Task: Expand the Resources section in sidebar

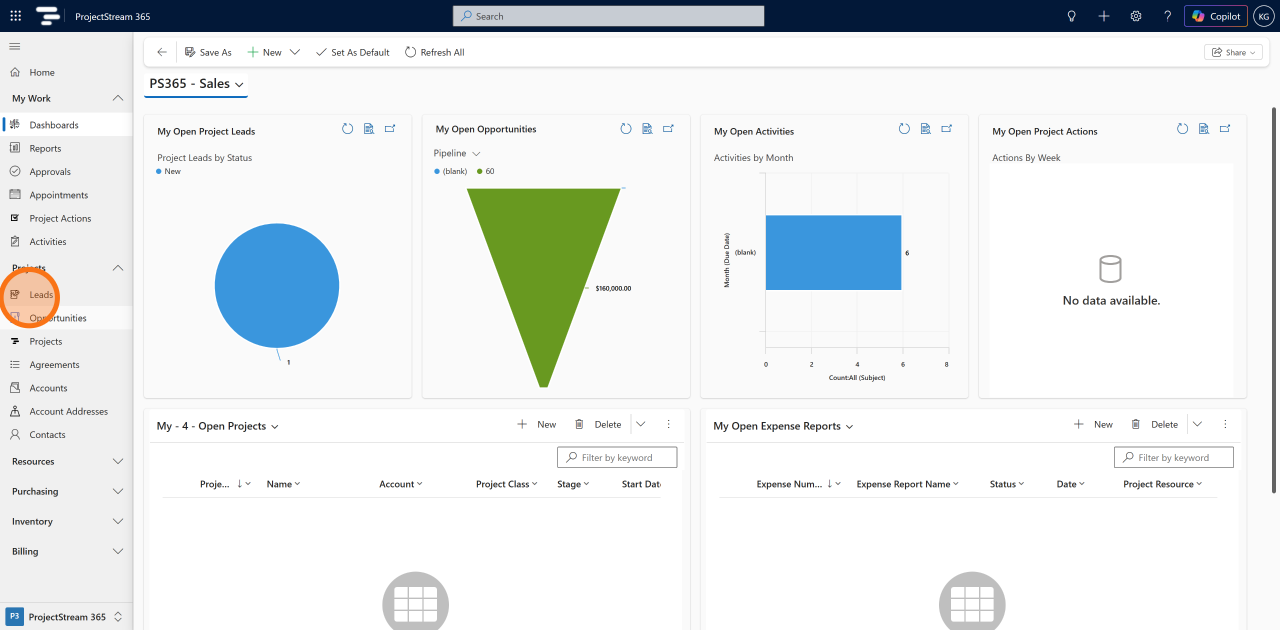Action: [x=66, y=461]
